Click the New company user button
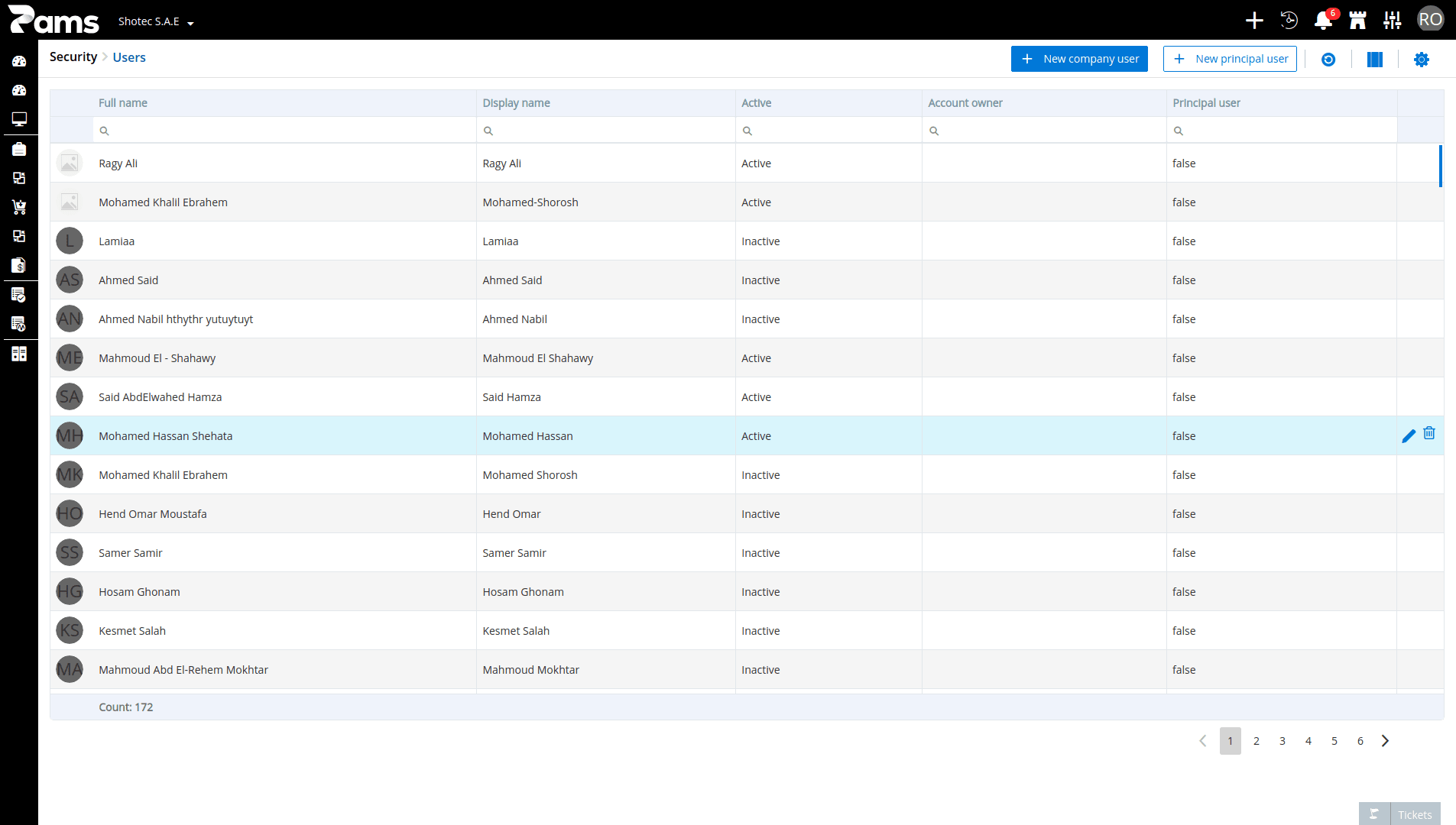This screenshot has height=825, width=1456. pos(1079,59)
